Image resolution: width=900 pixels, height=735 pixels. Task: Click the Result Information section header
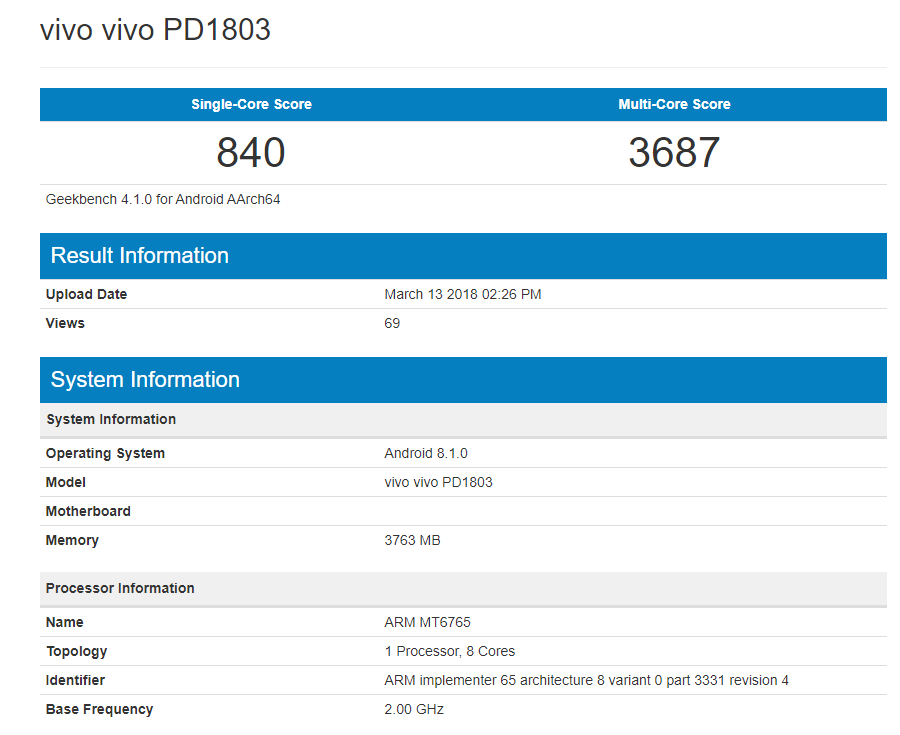140,256
